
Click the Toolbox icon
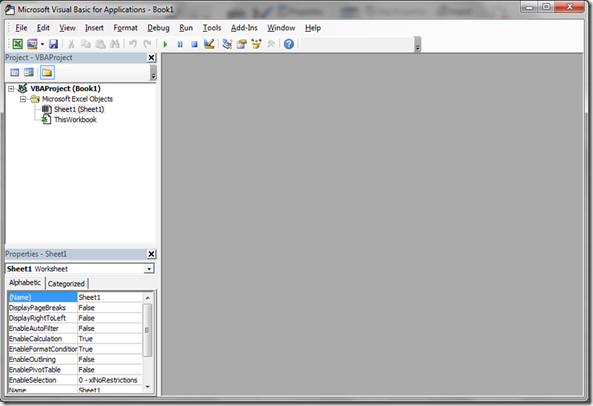pyautogui.click(x=271, y=44)
